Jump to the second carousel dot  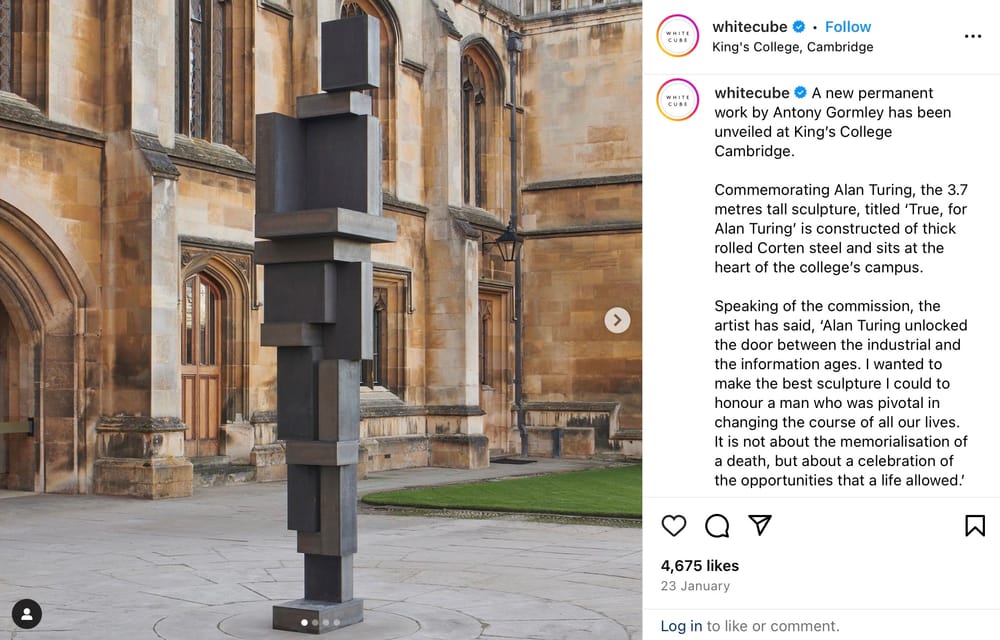pyautogui.click(x=315, y=622)
